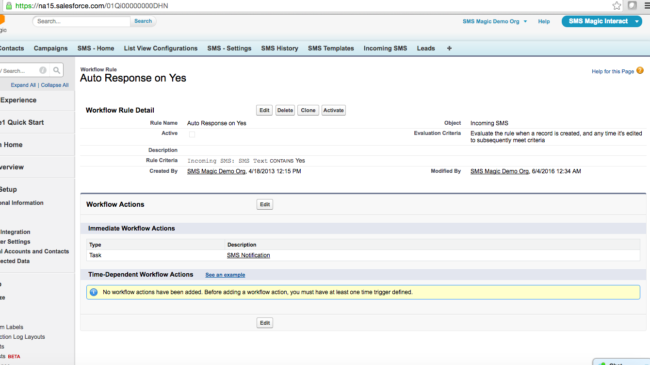Click the sidebar search magnifier icon

point(56,71)
